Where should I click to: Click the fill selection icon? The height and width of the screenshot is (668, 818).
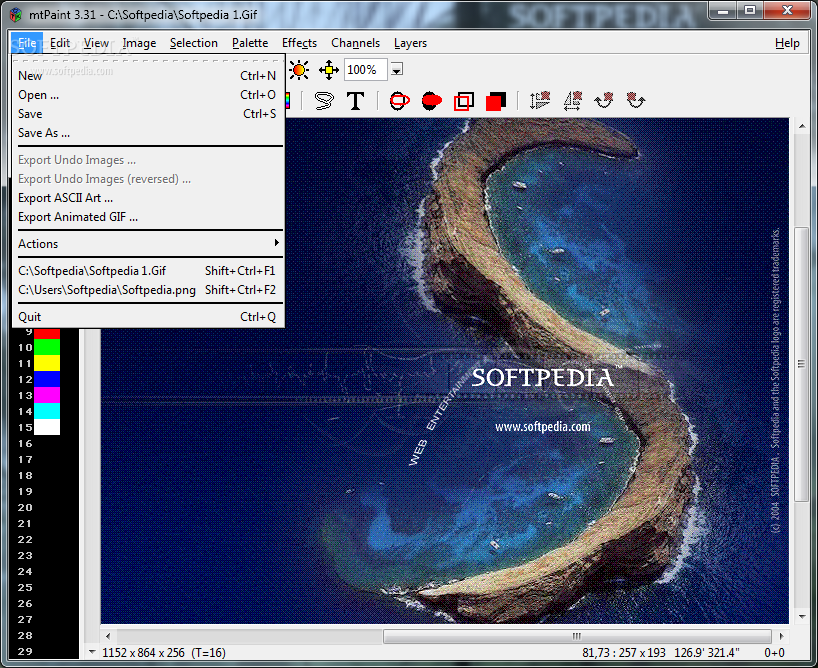(496, 101)
